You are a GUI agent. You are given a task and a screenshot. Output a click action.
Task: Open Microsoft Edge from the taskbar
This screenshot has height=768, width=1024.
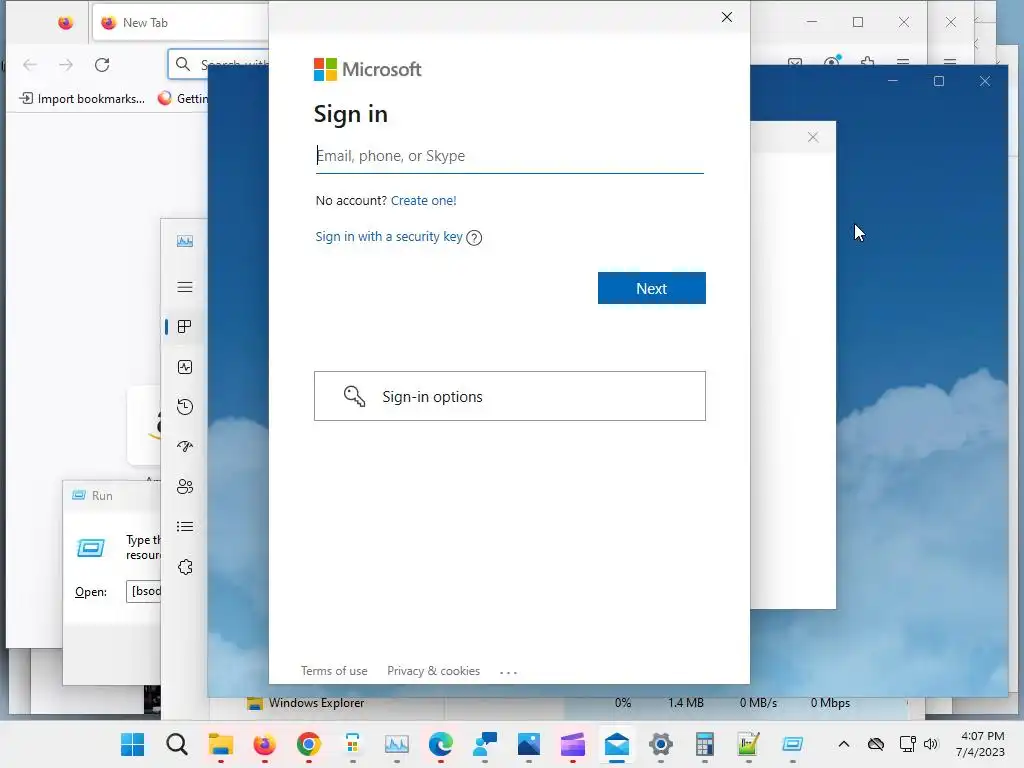pos(441,744)
